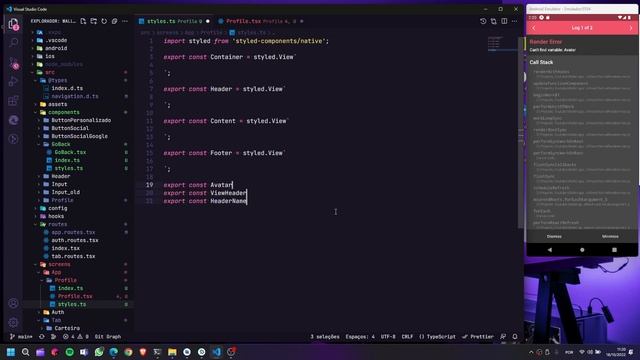Click the editor minimap

[x=502, y=45]
